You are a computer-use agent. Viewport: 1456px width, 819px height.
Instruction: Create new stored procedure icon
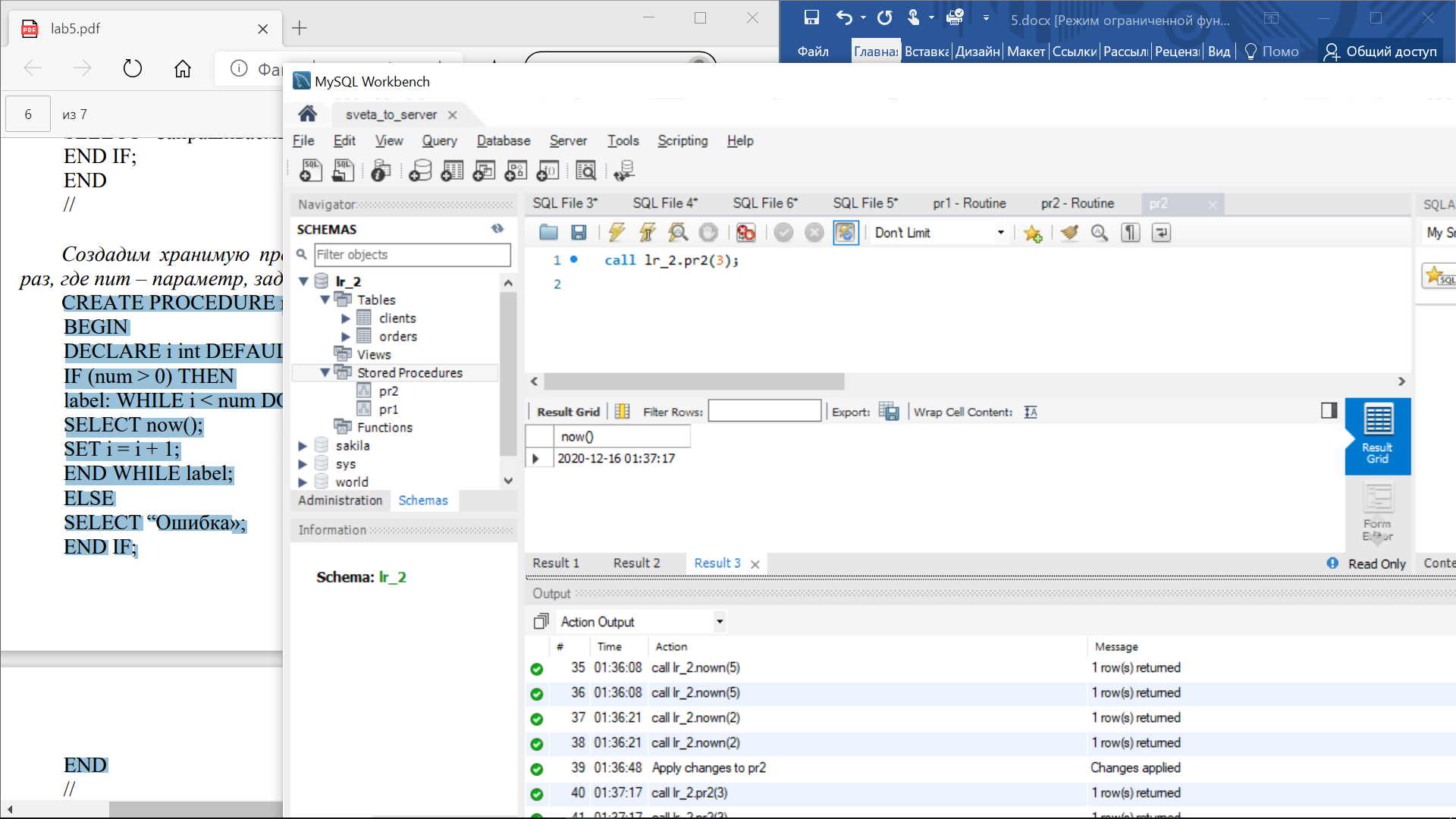tap(516, 171)
